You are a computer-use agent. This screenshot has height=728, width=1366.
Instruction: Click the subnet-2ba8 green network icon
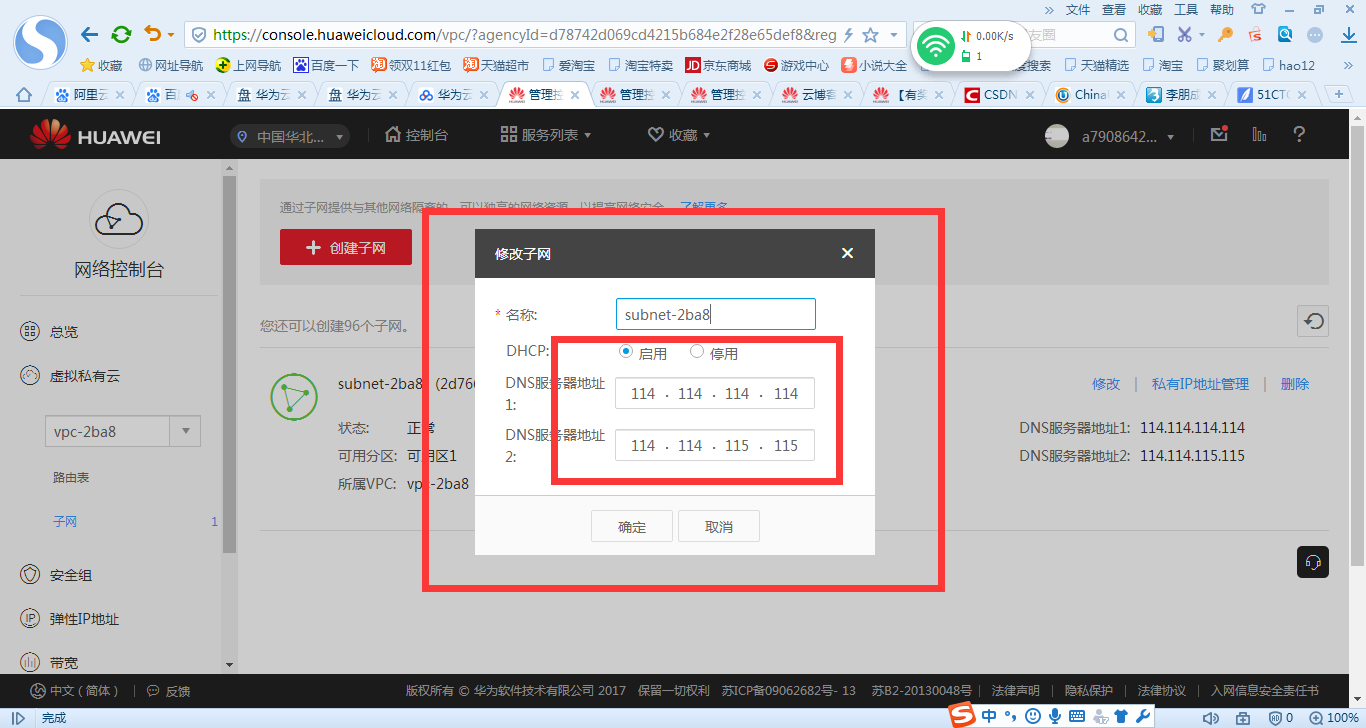click(x=294, y=396)
